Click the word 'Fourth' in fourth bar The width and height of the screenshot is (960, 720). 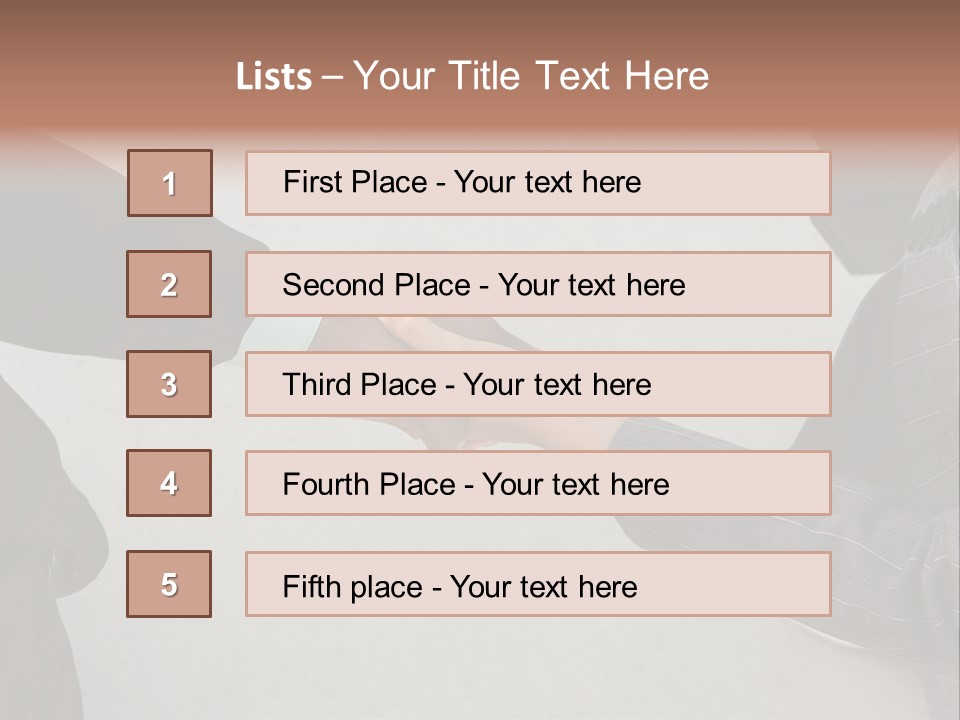coord(326,484)
